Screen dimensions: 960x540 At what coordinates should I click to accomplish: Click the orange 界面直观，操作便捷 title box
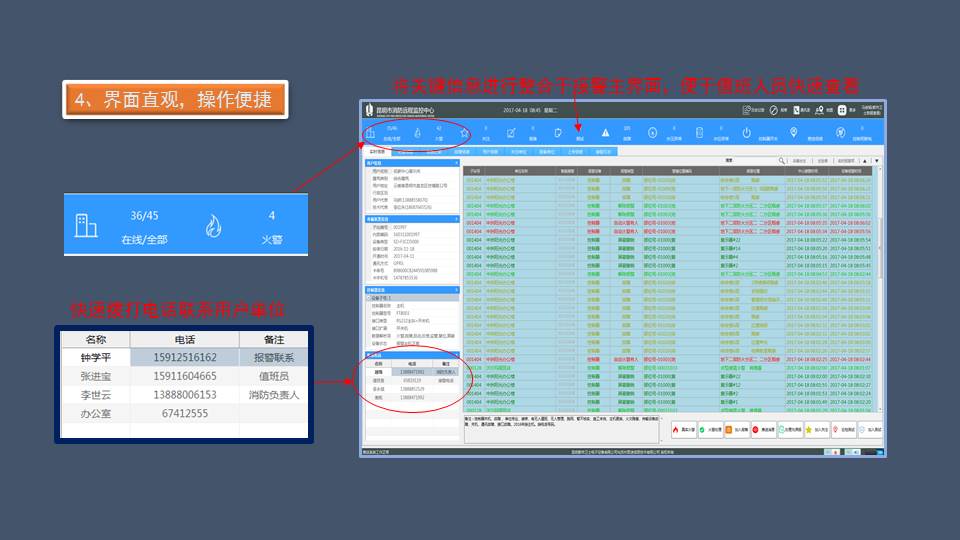[175, 99]
